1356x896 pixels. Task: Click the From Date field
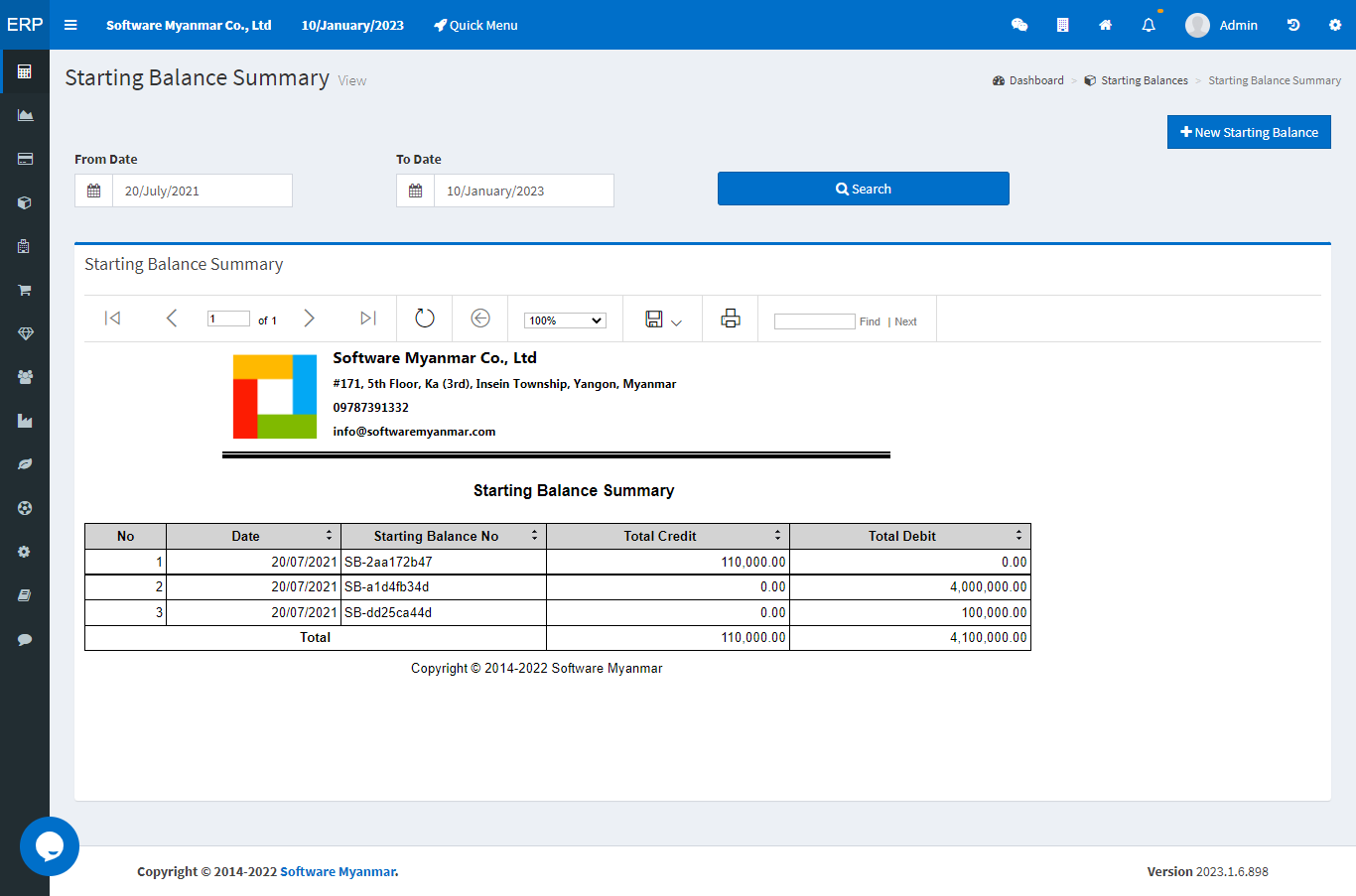pyautogui.click(x=203, y=191)
